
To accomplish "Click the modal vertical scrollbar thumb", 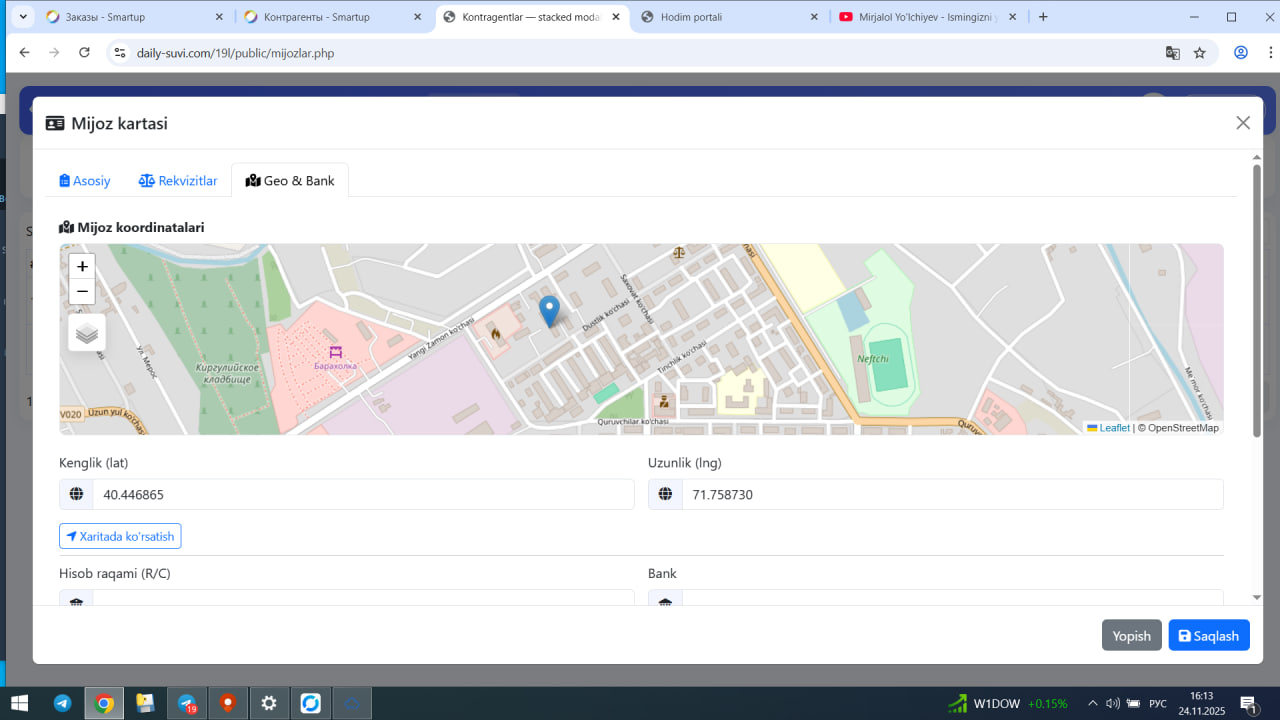I will pos(1257,300).
